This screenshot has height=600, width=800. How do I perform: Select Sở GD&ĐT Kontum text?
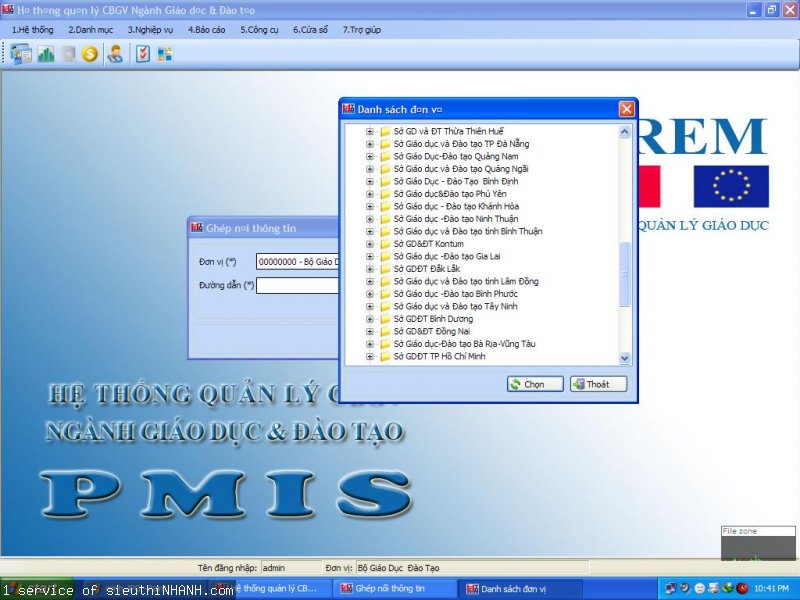tap(429, 244)
